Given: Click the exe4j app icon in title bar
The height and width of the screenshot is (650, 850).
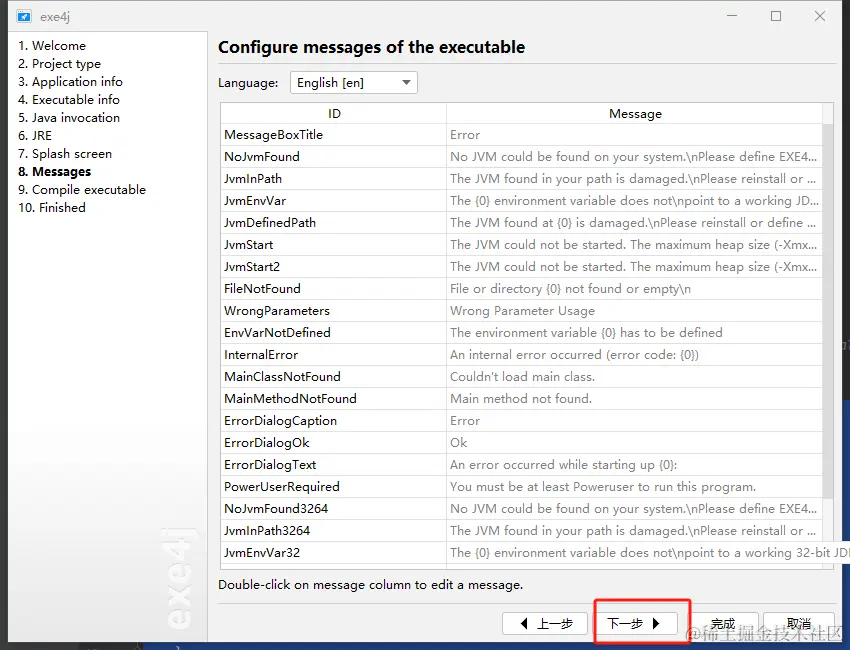Looking at the screenshot, I should (24, 16).
